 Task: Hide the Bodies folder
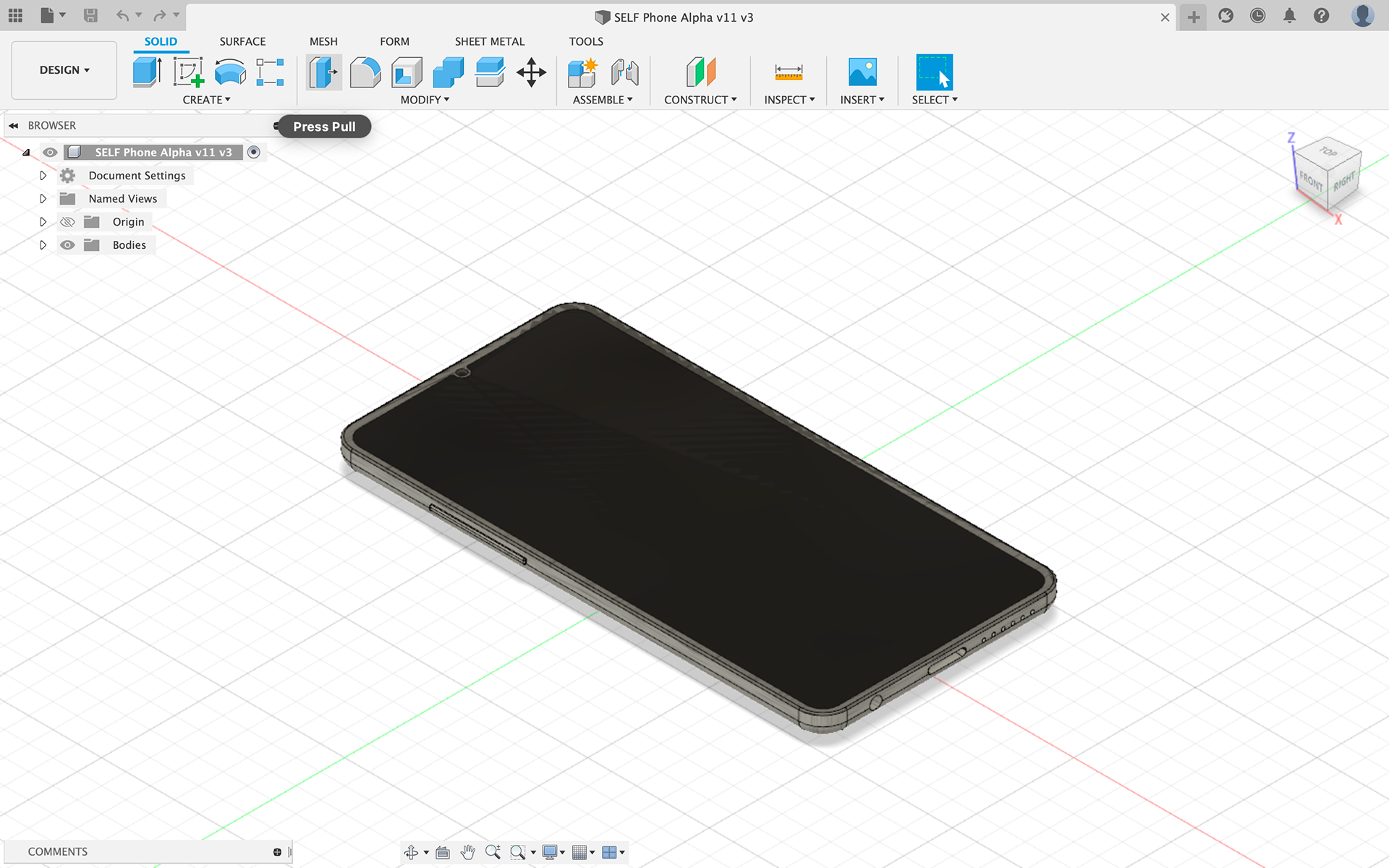click(x=67, y=244)
